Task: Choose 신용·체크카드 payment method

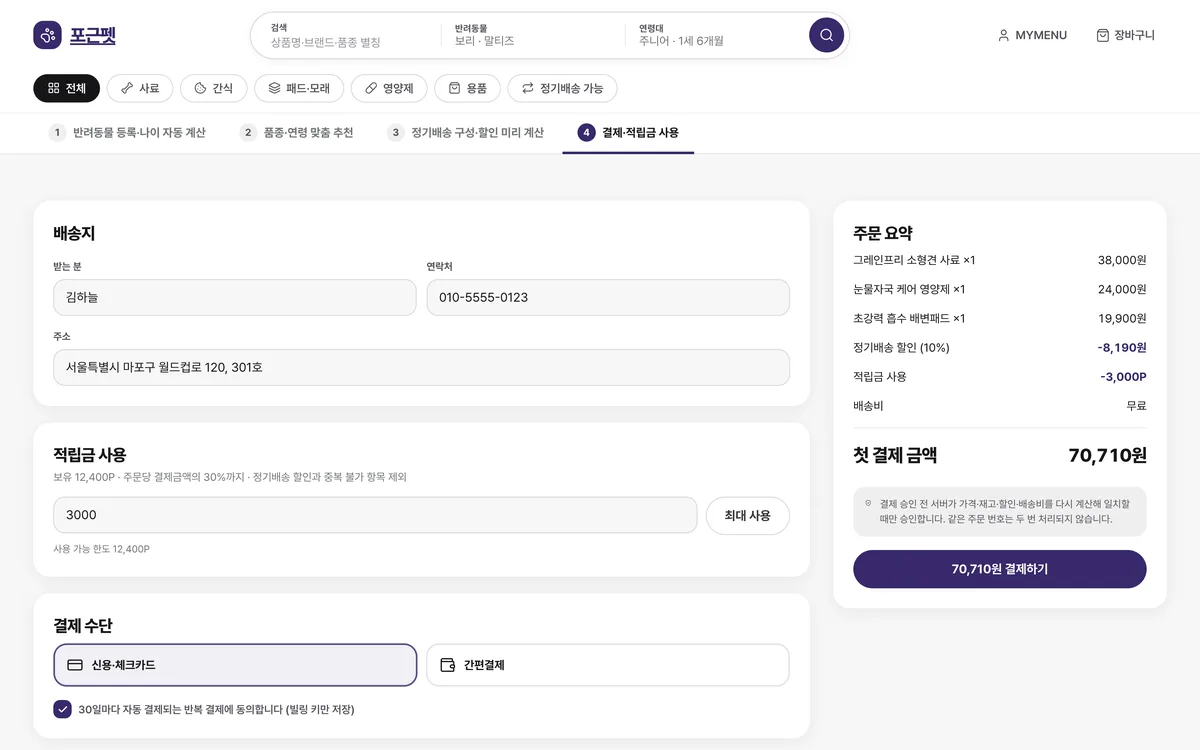Action: [235, 665]
